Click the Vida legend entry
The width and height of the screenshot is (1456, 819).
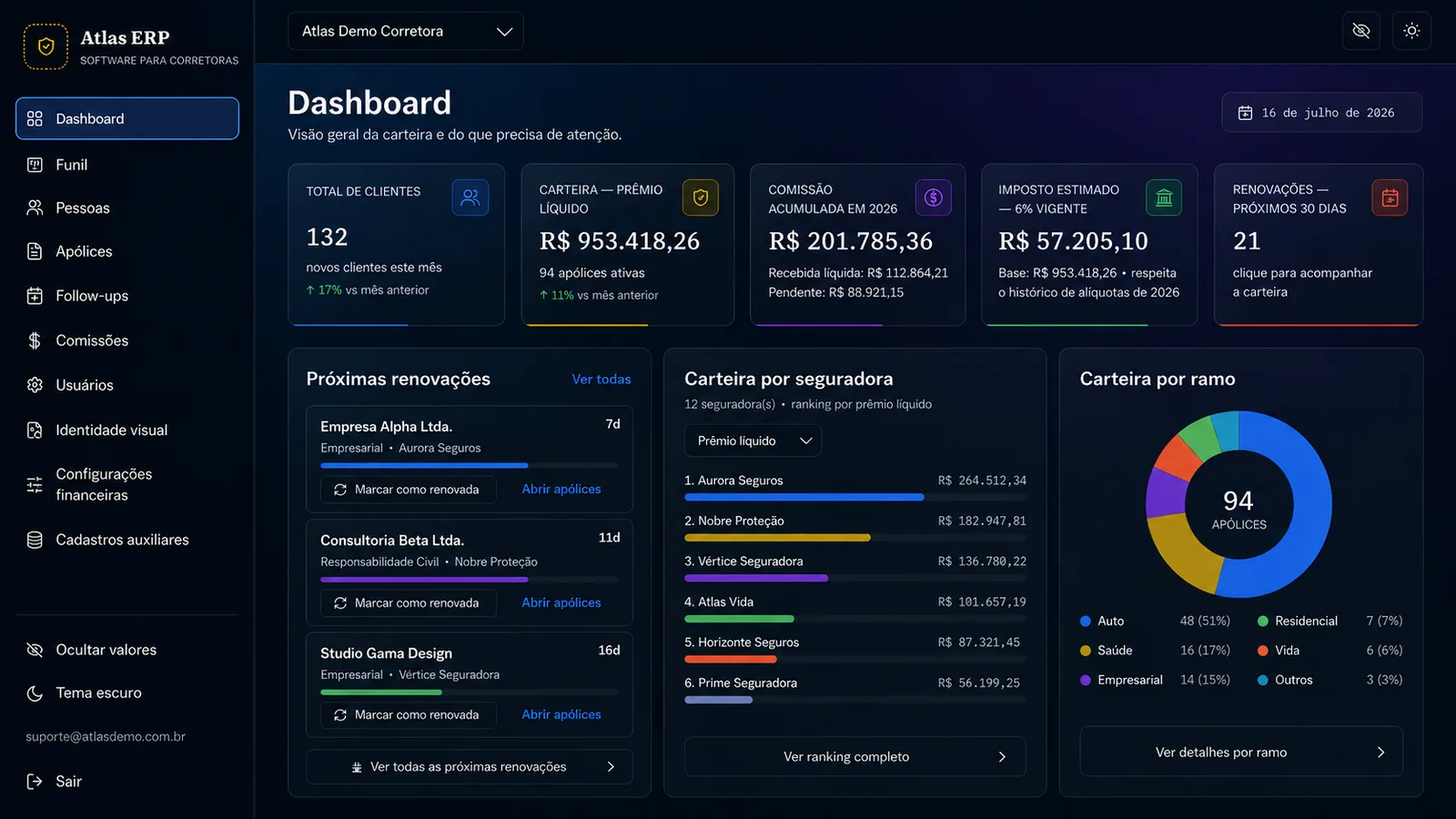pyautogui.click(x=1330, y=651)
